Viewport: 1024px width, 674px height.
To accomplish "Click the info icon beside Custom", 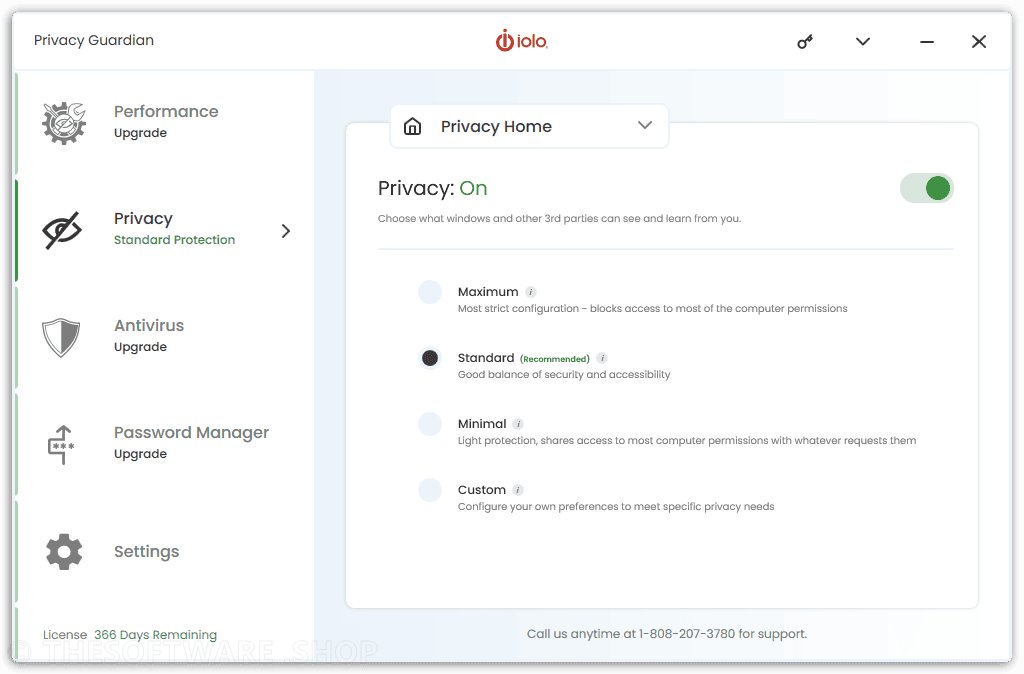I will (517, 490).
